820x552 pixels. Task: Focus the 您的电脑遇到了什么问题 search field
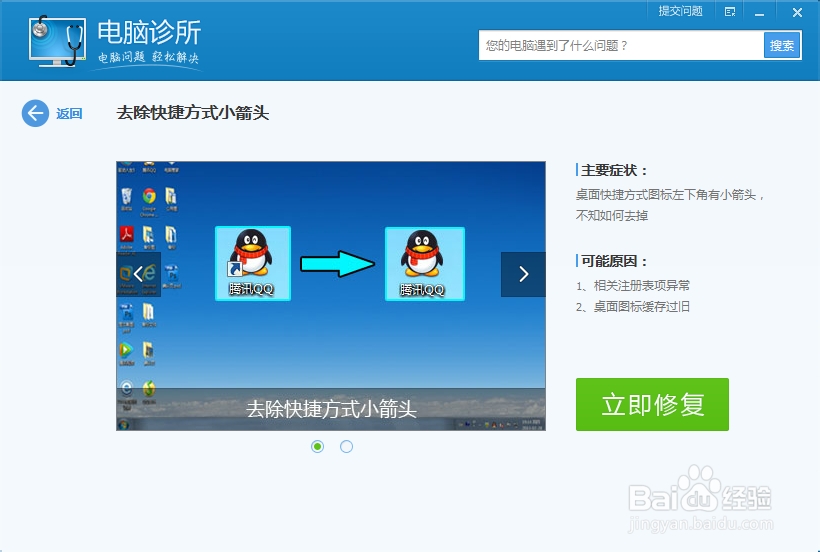click(621, 45)
